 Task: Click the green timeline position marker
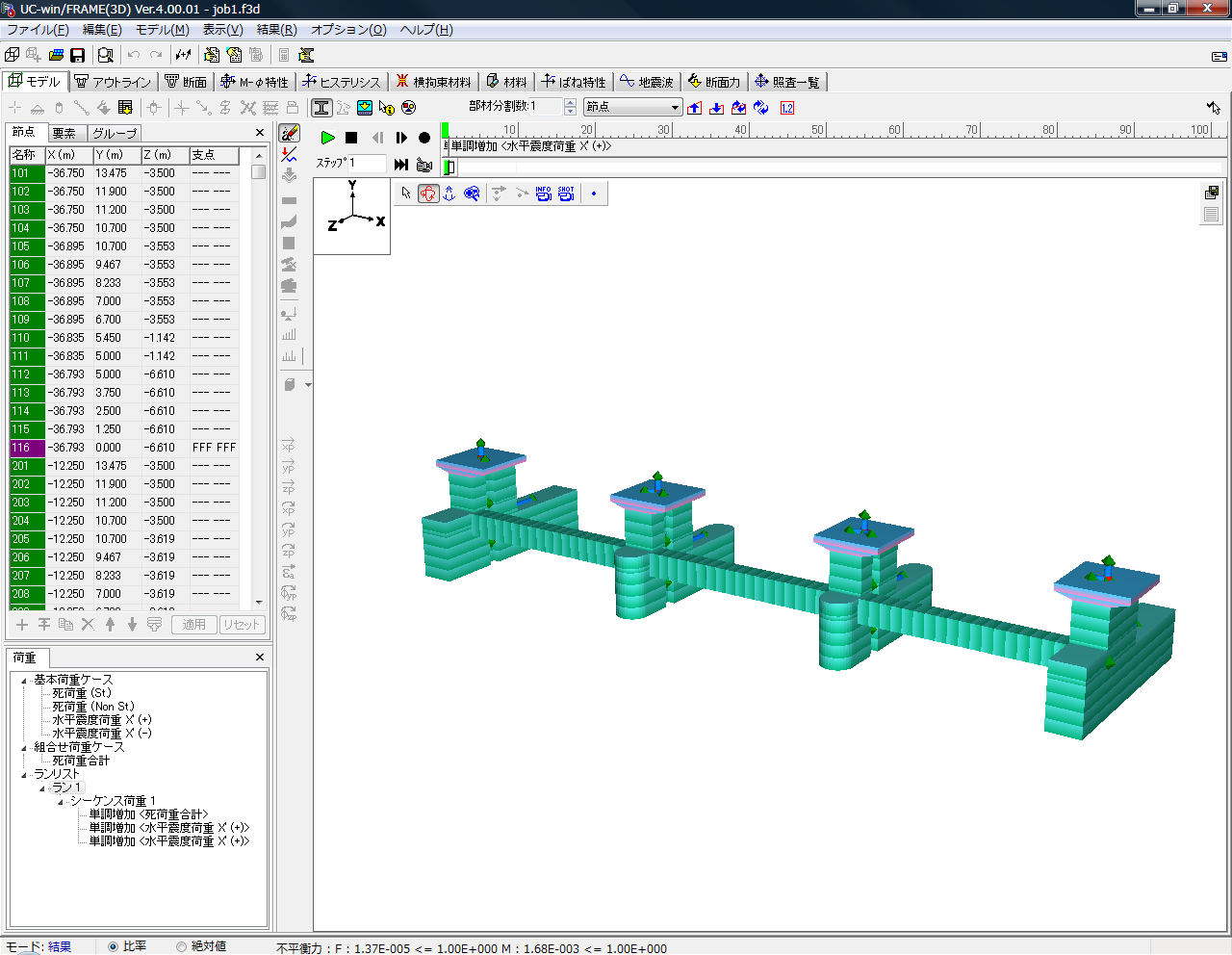click(445, 130)
